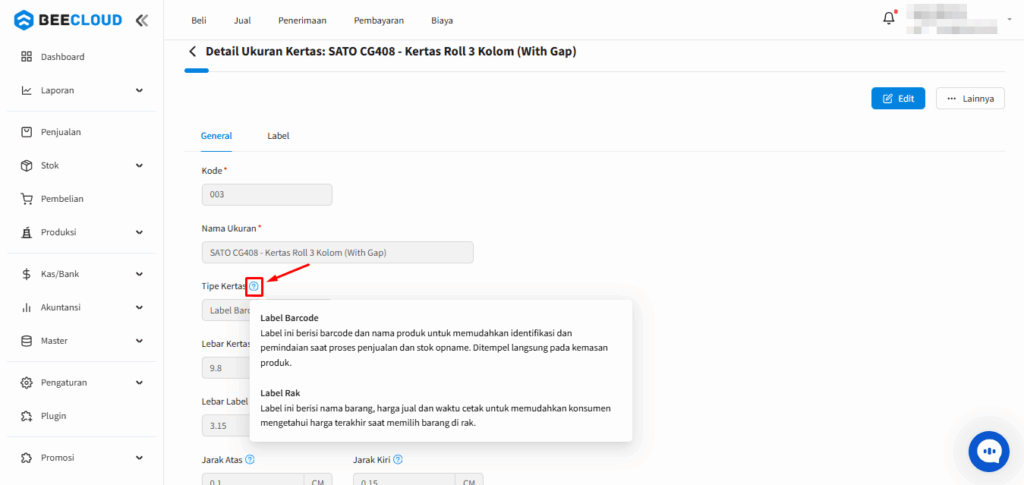
Task: Open the live chat bubble
Action: tap(989, 452)
